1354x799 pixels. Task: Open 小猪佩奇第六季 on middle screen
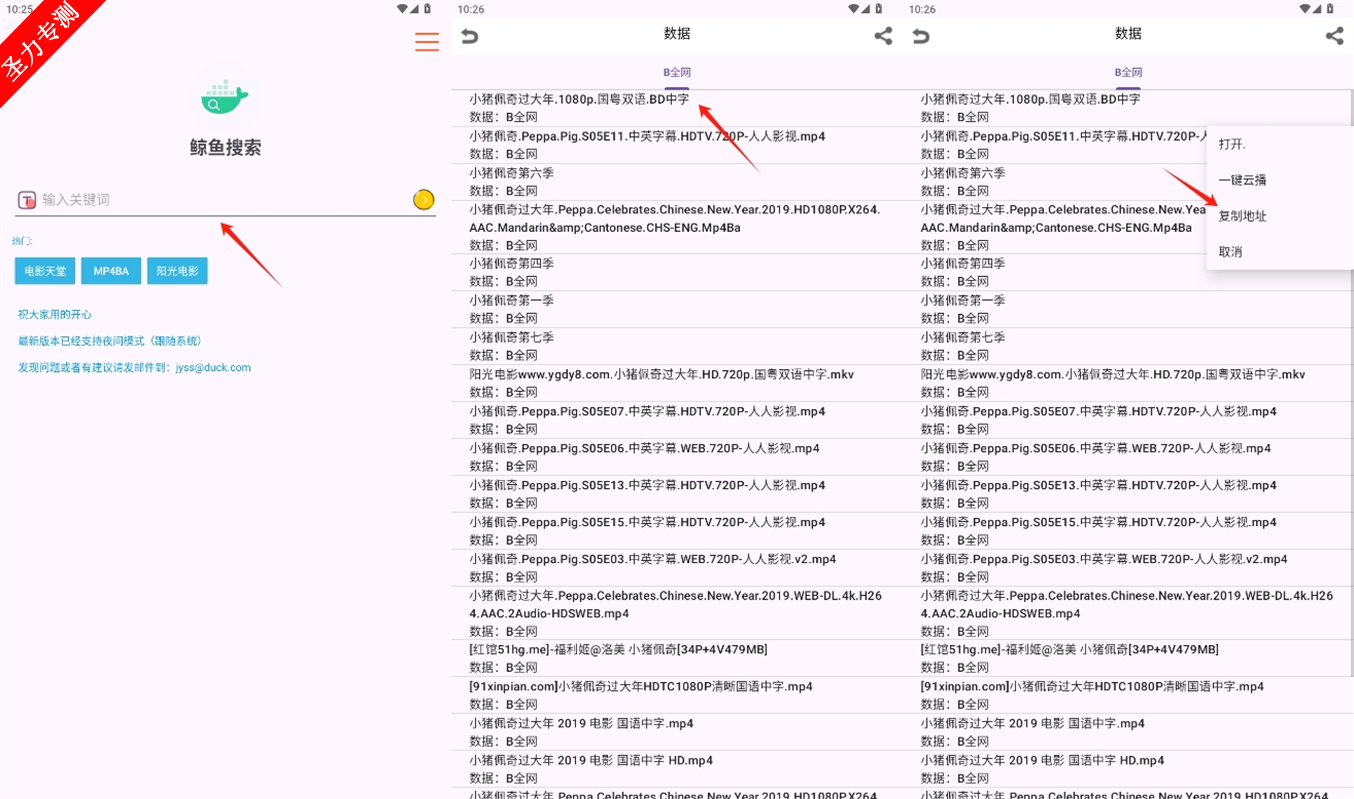coord(677,182)
